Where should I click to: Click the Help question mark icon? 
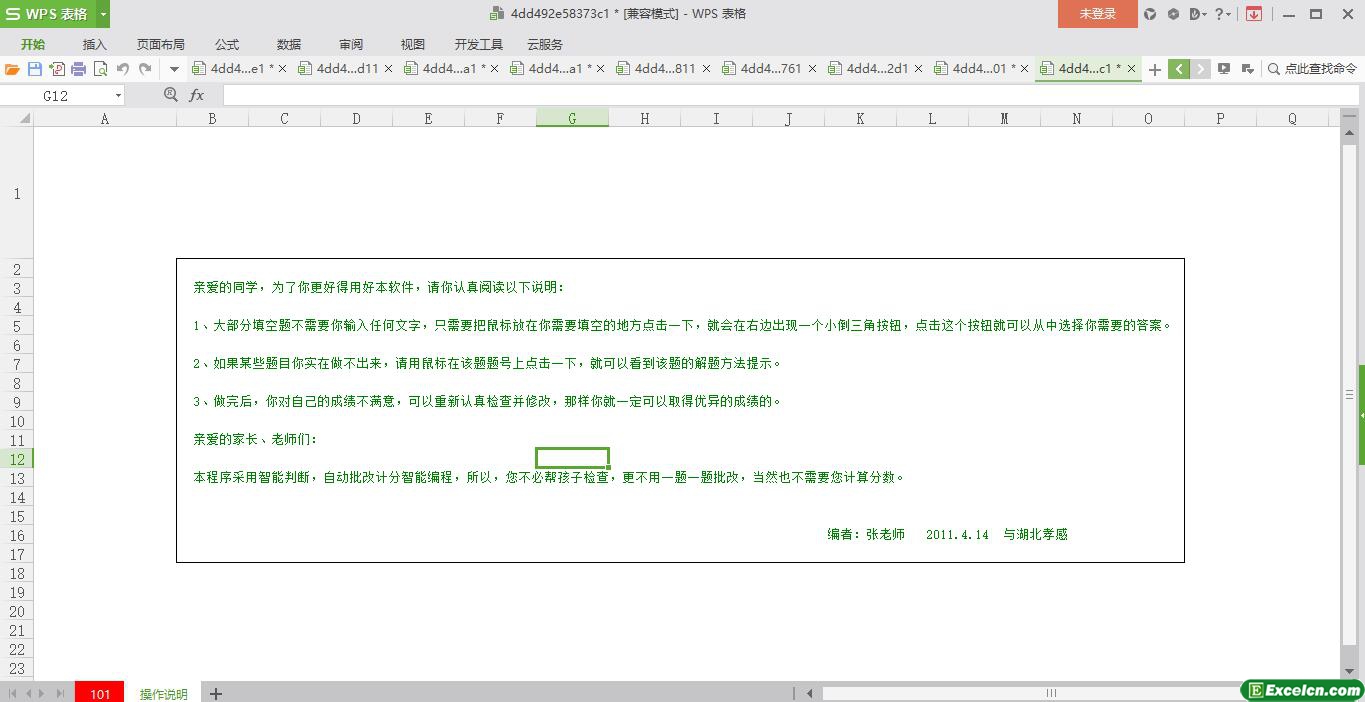click(x=1218, y=14)
